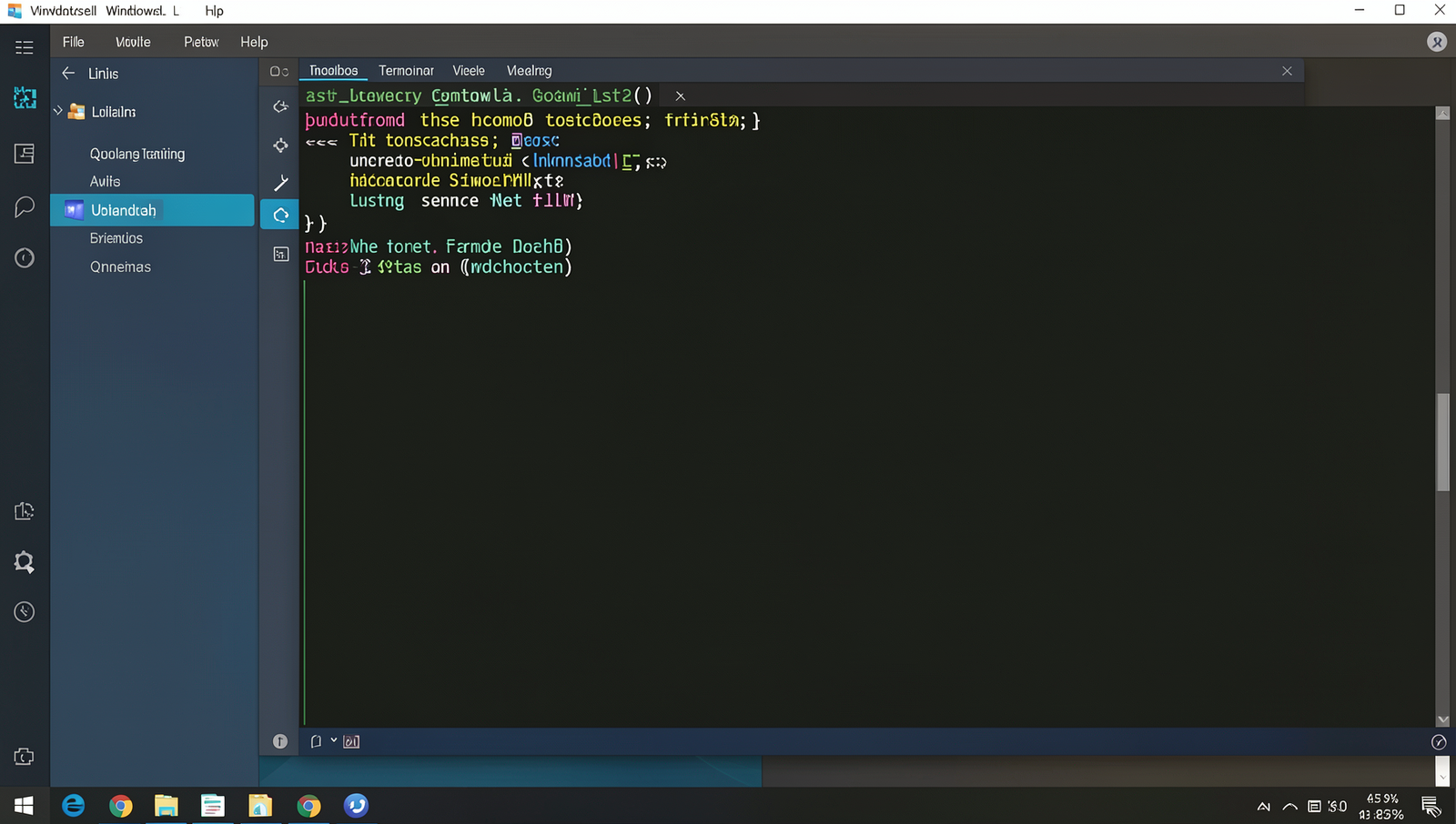This screenshot has height=824, width=1456.
Task: Open the Vloulle menu
Action: click(133, 42)
